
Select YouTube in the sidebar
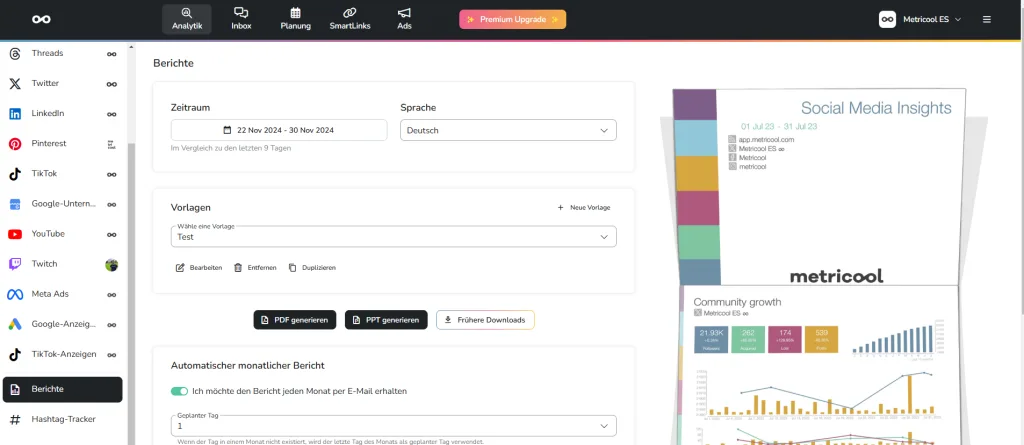click(x=48, y=234)
